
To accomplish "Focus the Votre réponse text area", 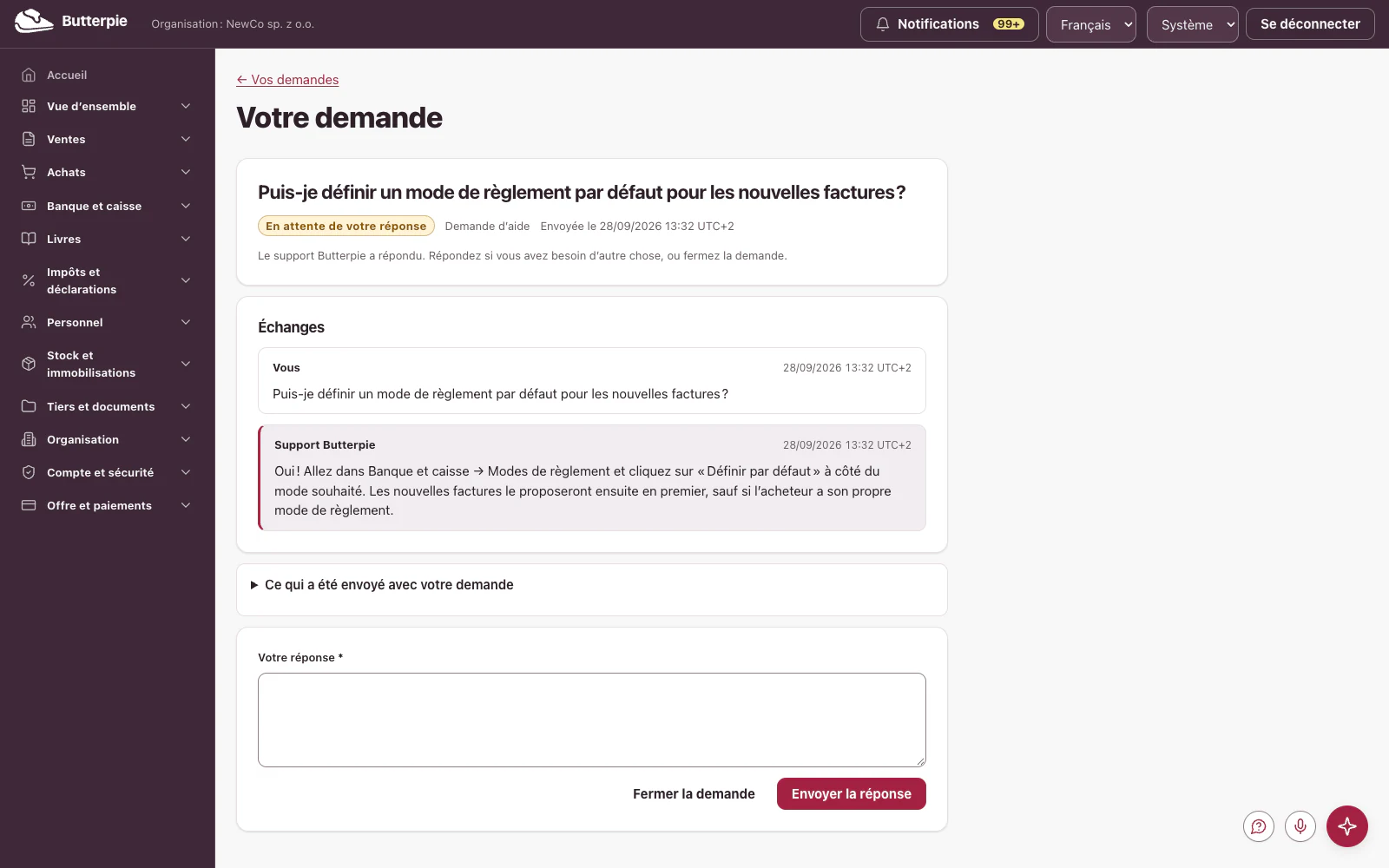I will pos(592,720).
